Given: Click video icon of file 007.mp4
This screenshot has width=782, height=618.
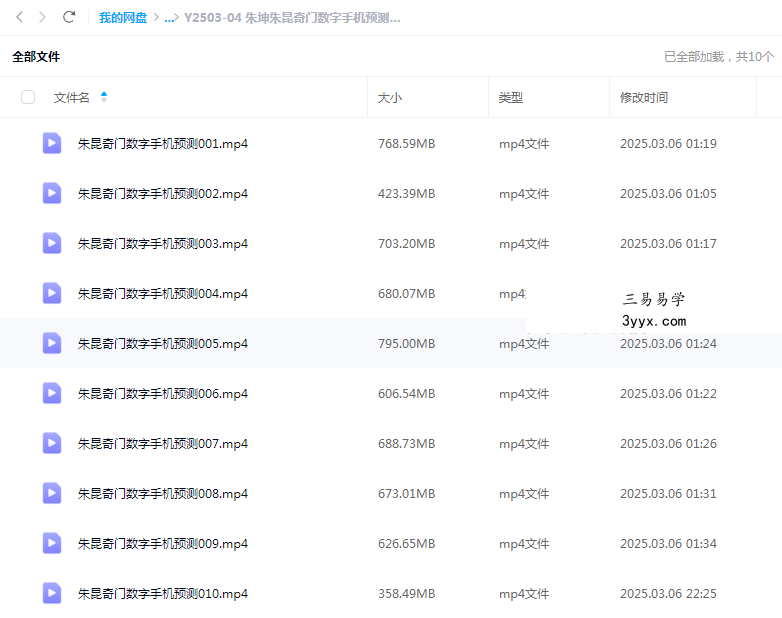Looking at the screenshot, I should point(52,443).
